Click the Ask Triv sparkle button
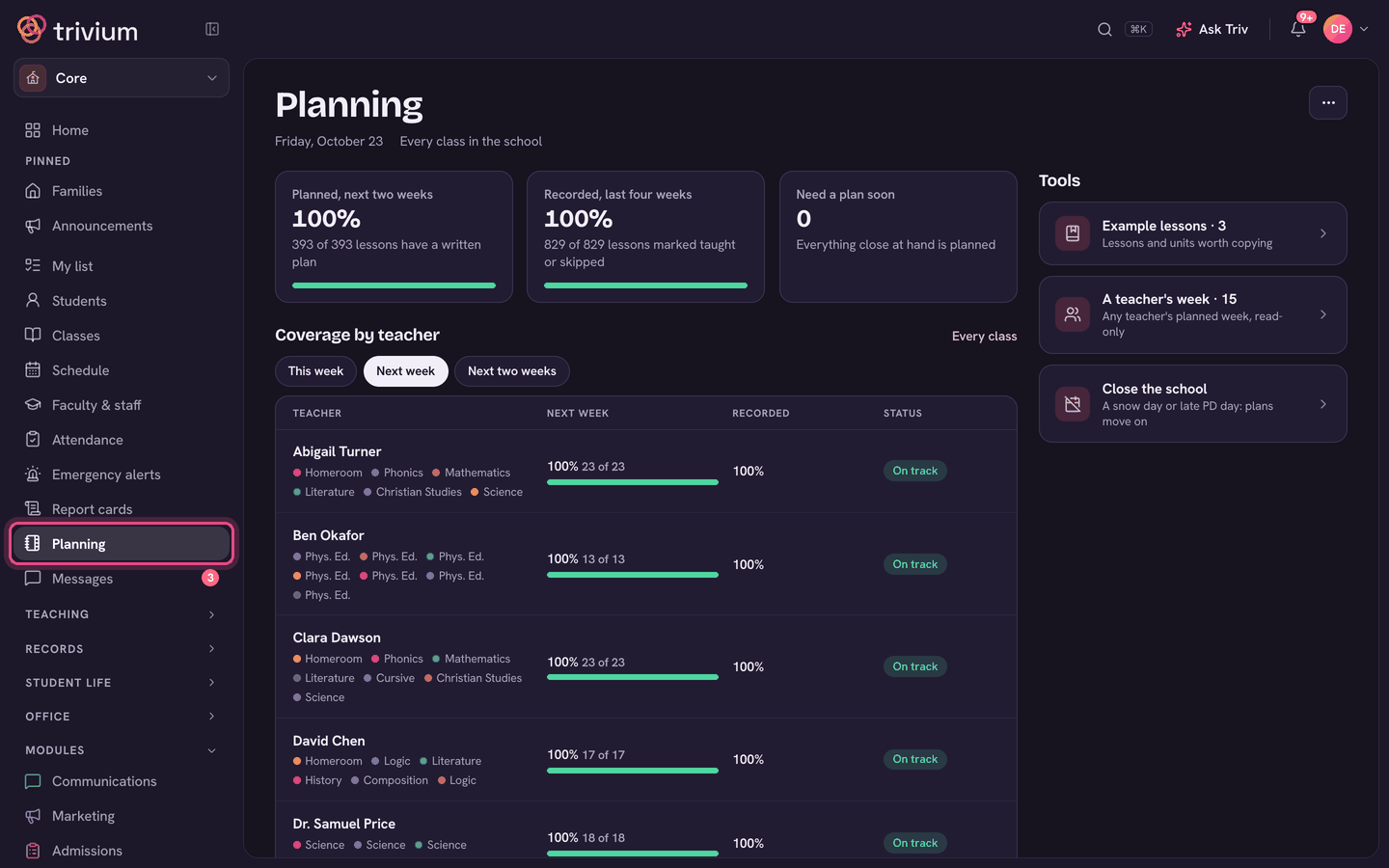Viewport: 1389px width, 868px height. pyautogui.click(x=1212, y=29)
